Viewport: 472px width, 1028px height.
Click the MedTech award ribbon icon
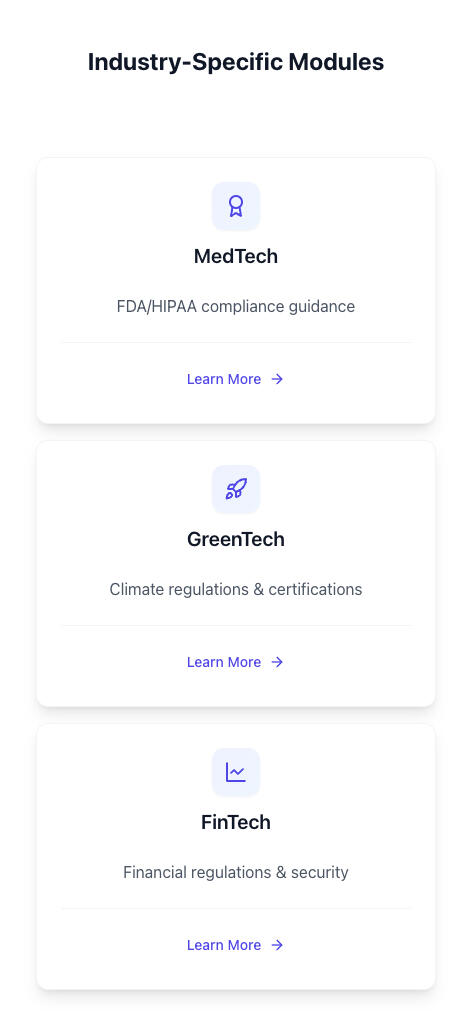(x=236, y=206)
